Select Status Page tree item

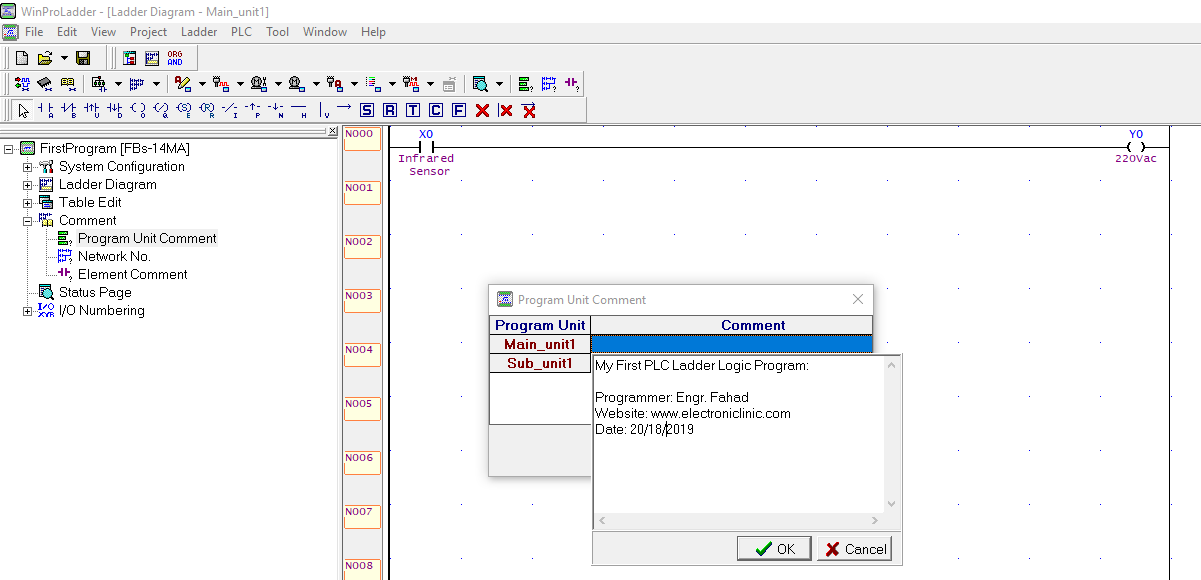[95, 292]
